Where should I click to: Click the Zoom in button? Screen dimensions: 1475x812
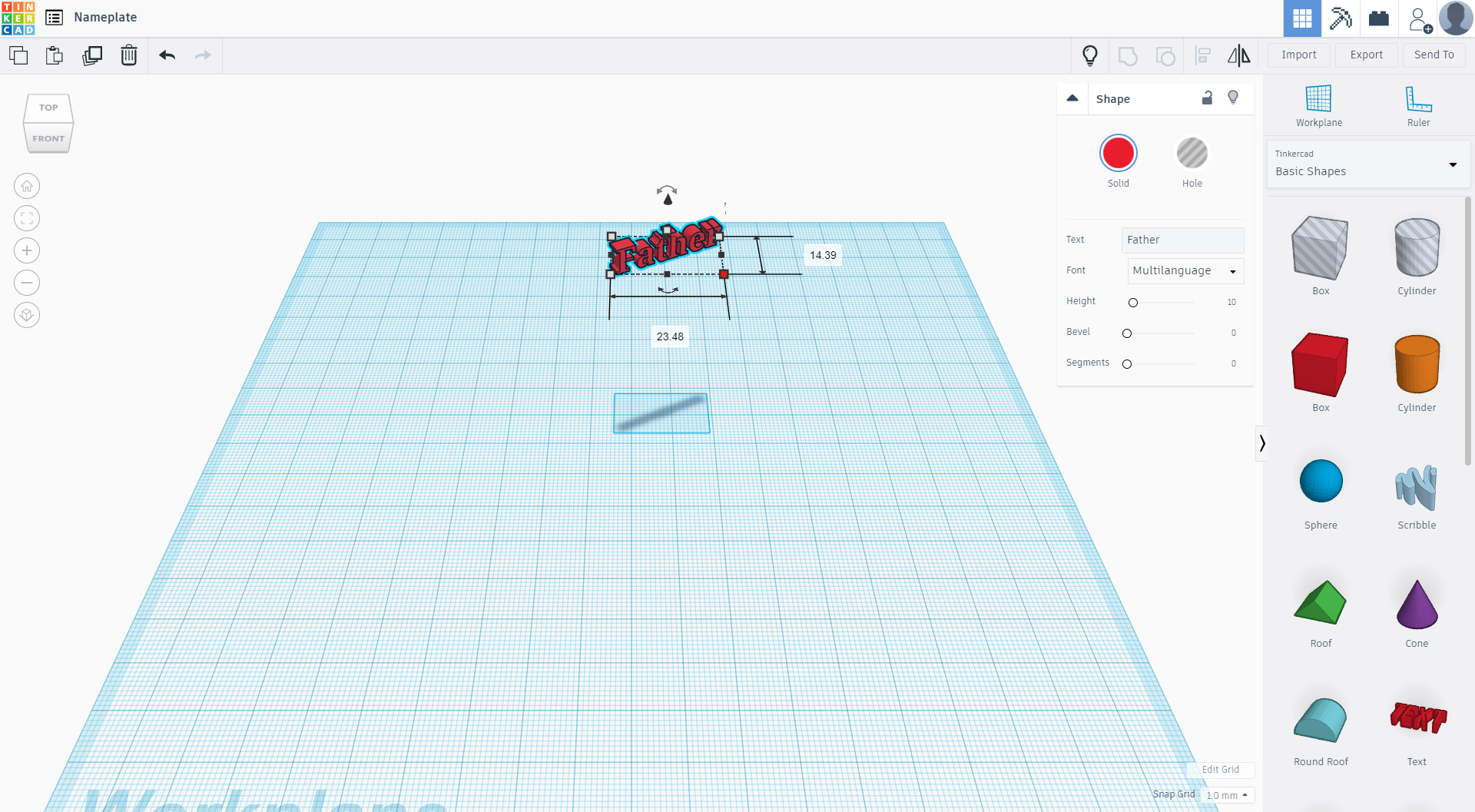[x=27, y=250]
